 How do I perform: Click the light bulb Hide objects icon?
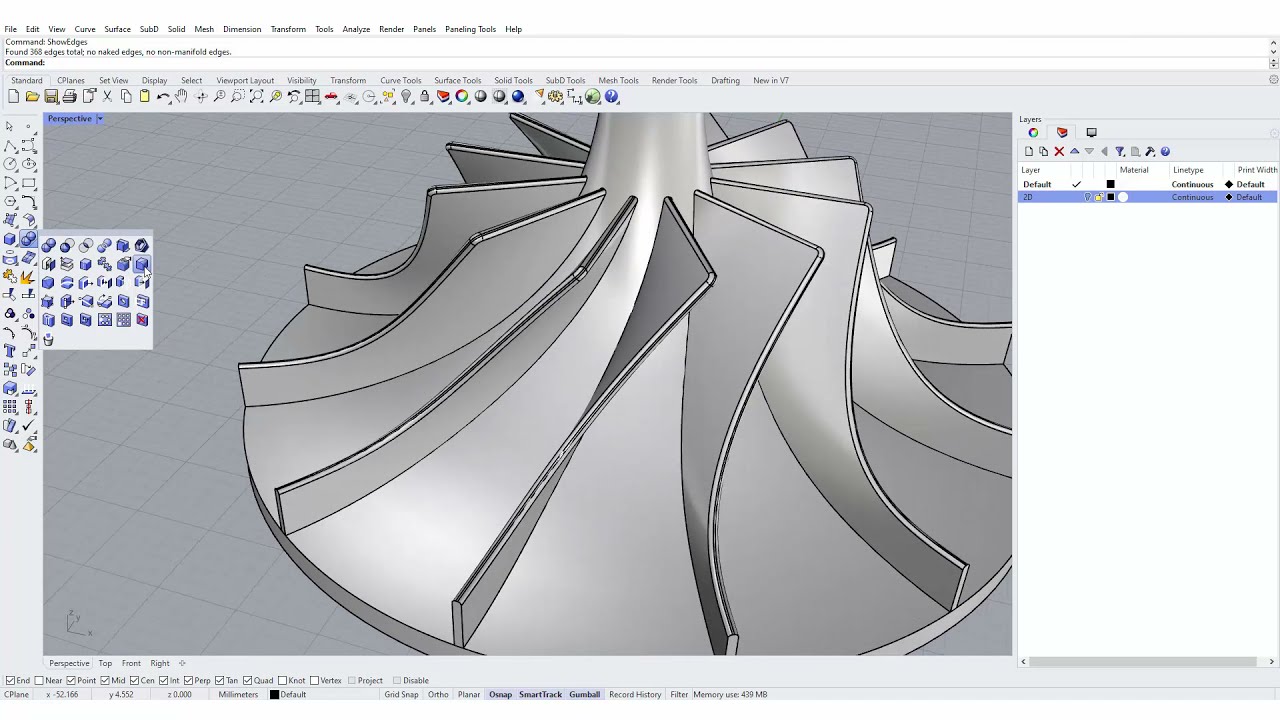pyautogui.click(x=406, y=97)
